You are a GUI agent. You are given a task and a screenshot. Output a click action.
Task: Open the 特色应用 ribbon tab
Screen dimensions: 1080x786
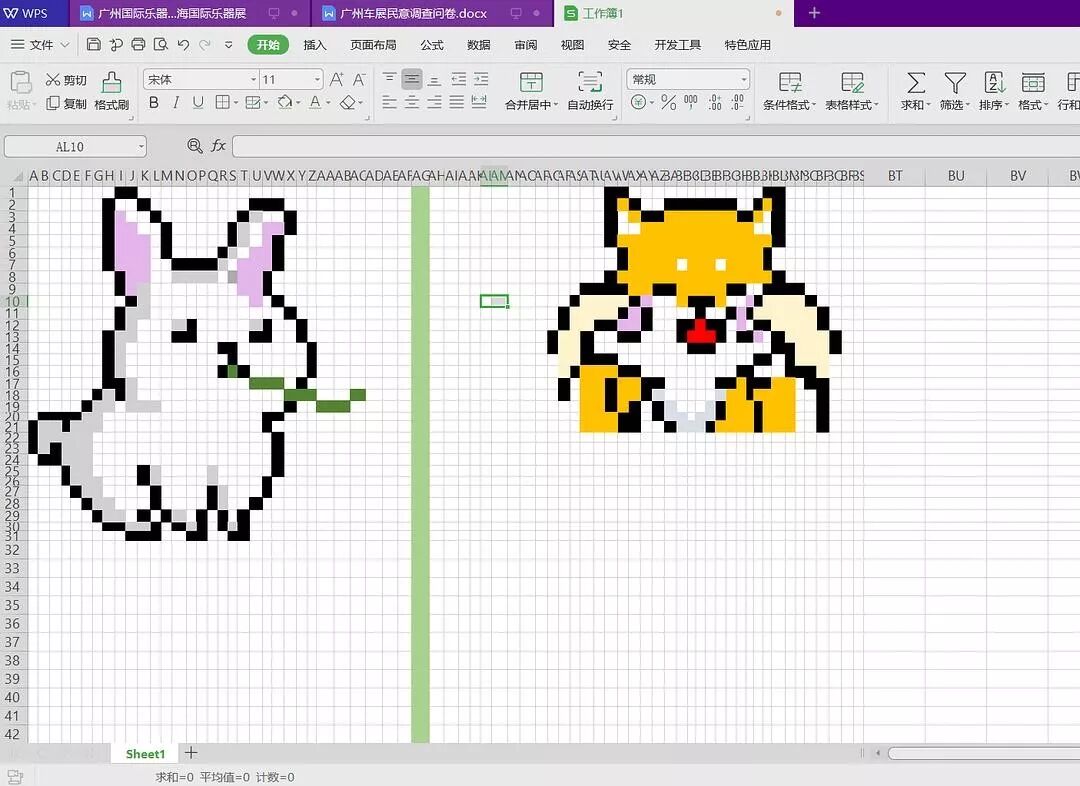pyautogui.click(x=747, y=45)
